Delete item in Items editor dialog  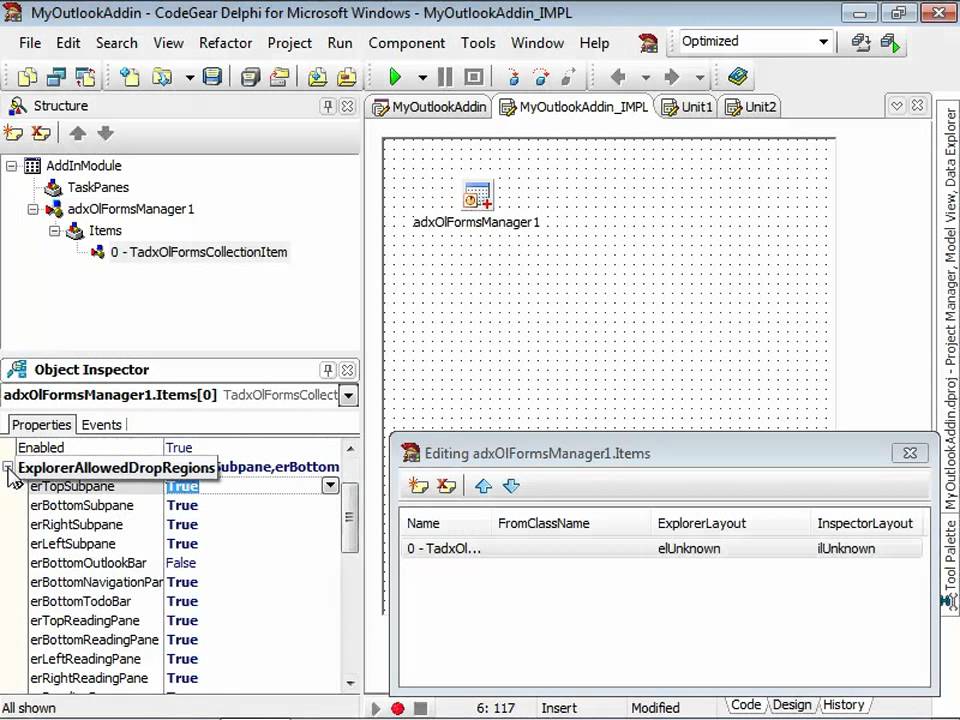coord(446,486)
